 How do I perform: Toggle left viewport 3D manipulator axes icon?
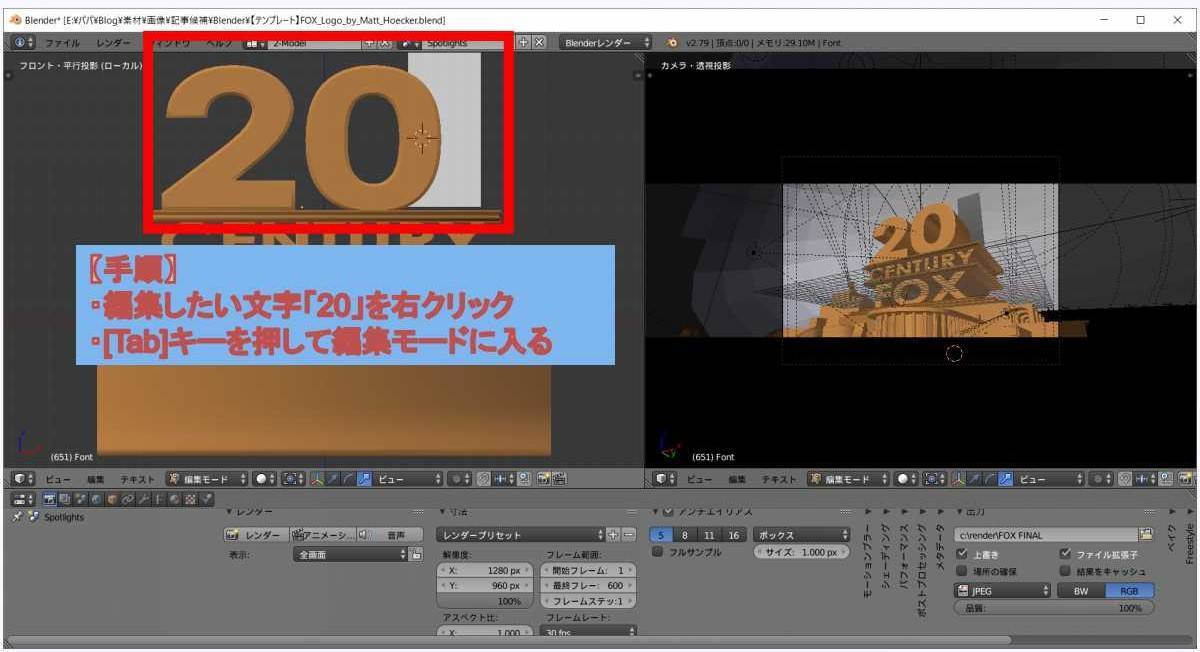coord(316,479)
